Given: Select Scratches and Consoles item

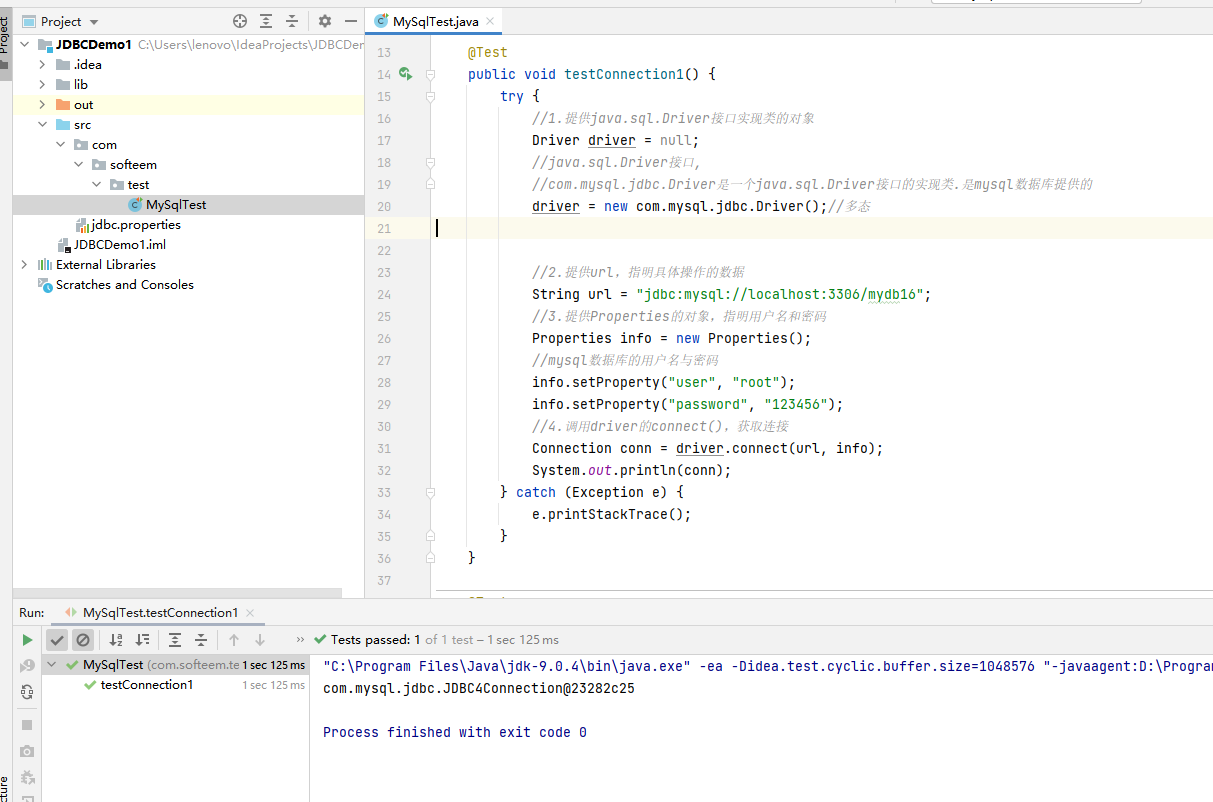Looking at the screenshot, I should [x=125, y=285].
